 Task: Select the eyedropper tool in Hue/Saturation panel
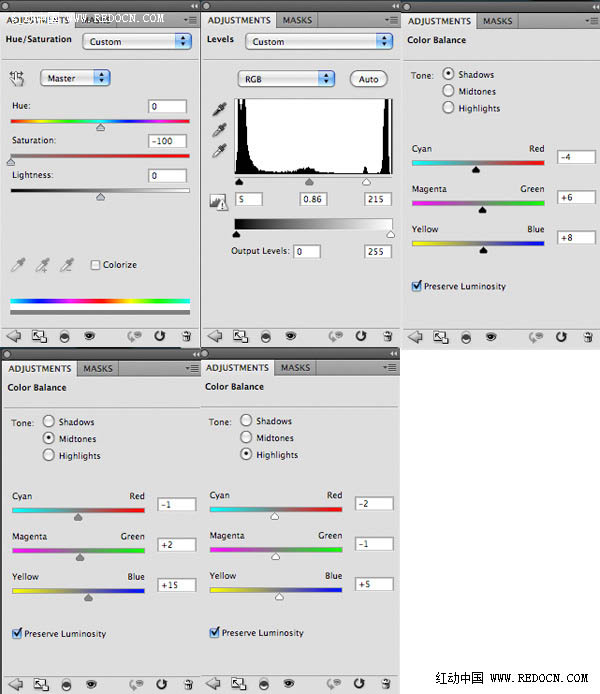tap(18, 265)
